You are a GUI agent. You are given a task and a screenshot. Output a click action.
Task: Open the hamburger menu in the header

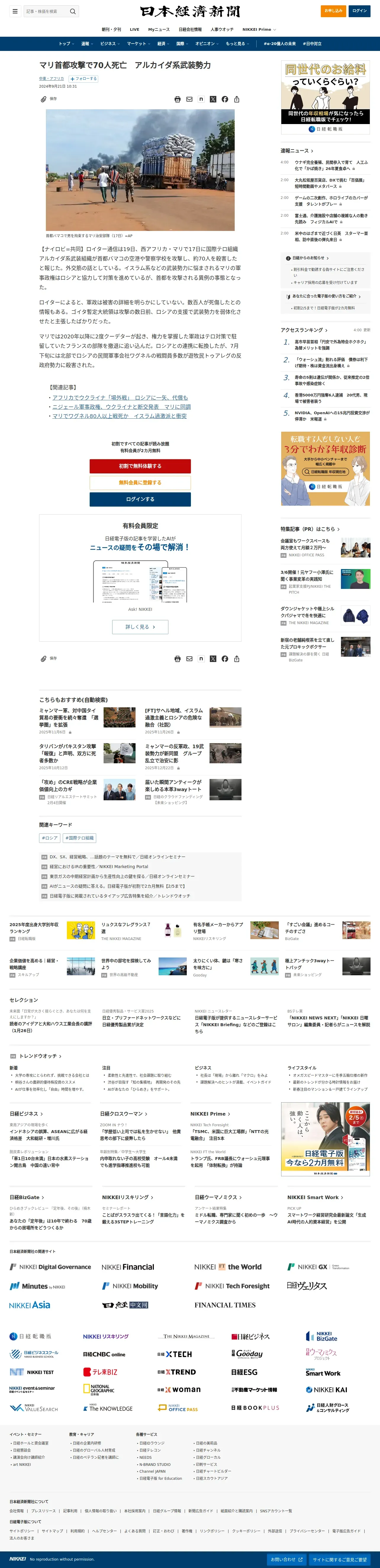tap(15, 11)
